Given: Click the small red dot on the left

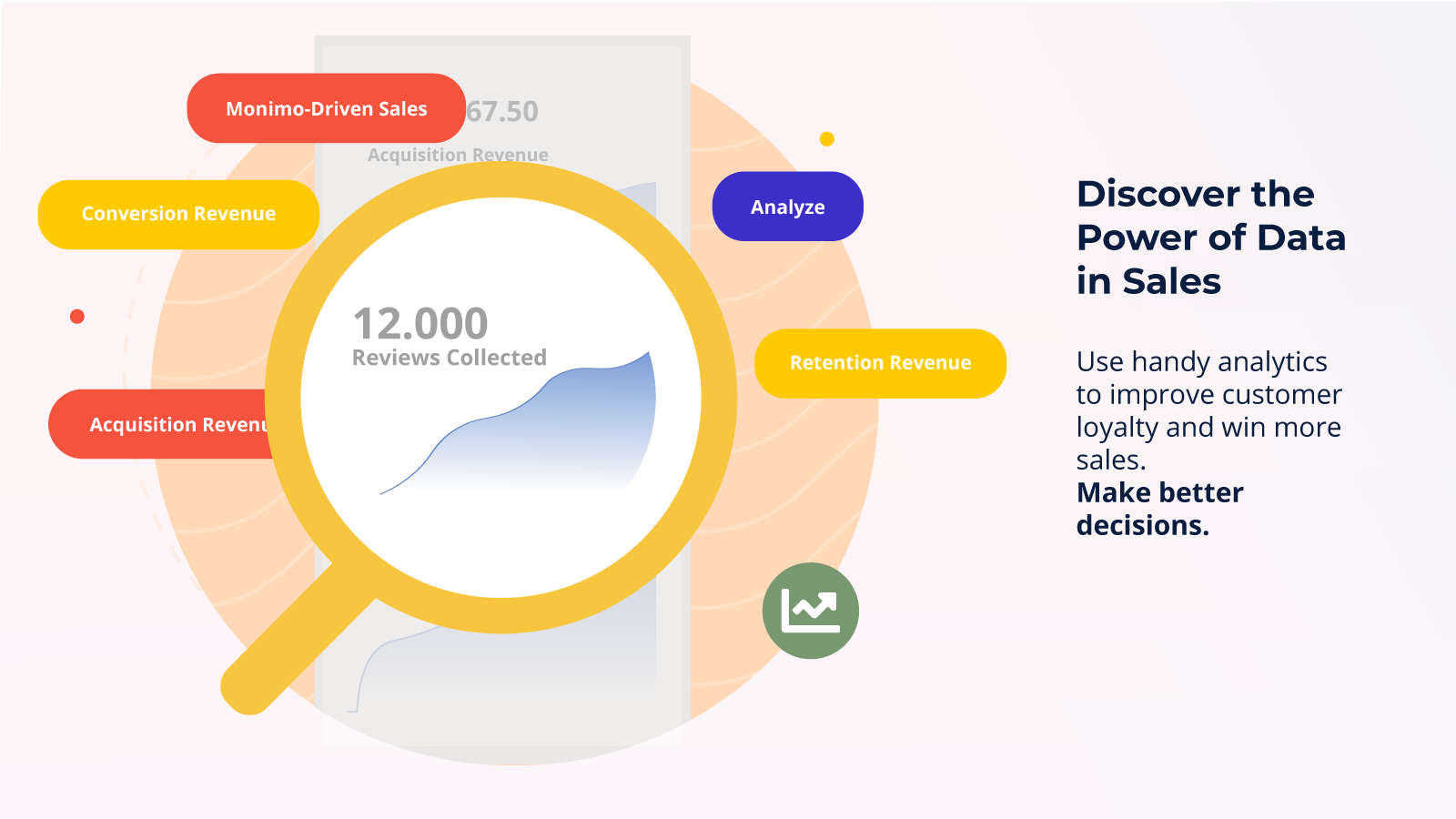Looking at the screenshot, I should (77, 317).
